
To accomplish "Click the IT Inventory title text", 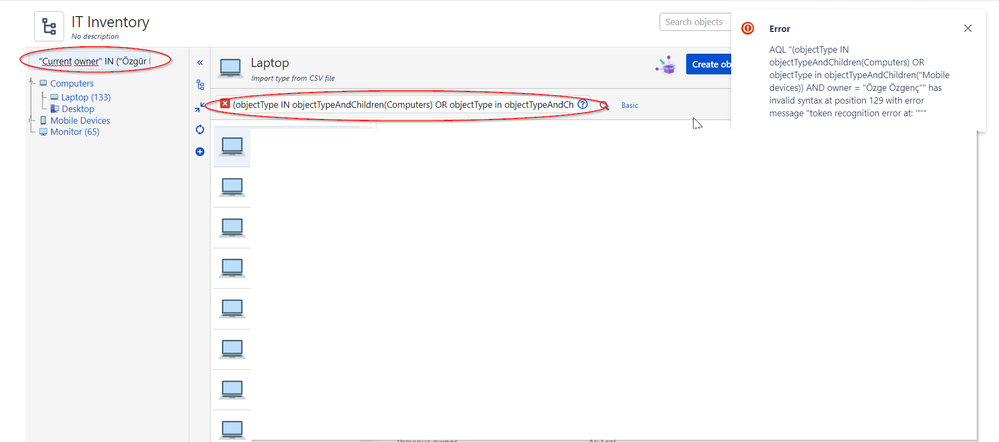I will click(x=110, y=22).
